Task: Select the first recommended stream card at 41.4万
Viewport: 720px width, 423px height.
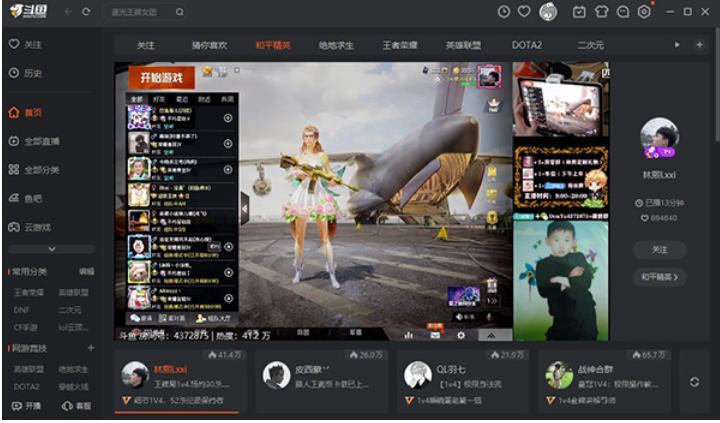Action: (x=181, y=381)
